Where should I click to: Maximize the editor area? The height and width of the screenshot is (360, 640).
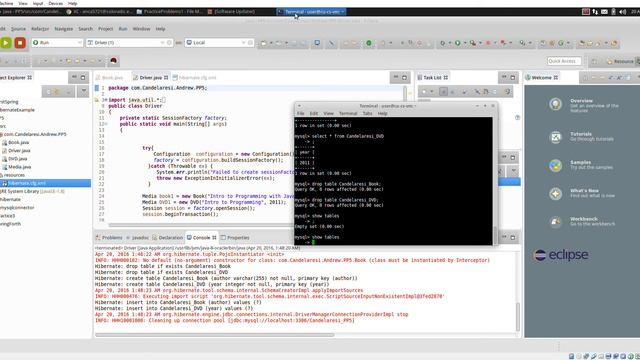(x=404, y=77)
